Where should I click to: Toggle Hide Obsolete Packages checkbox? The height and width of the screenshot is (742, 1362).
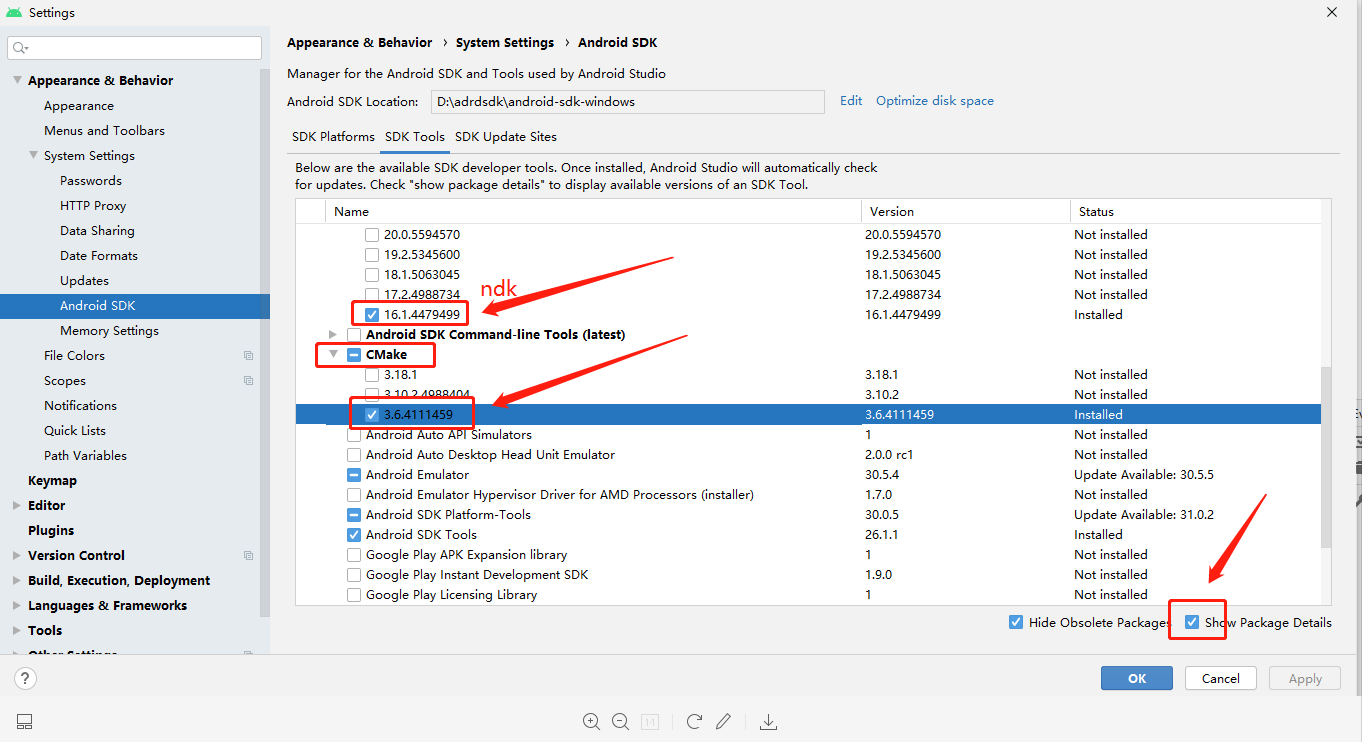(x=1016, y=622)
